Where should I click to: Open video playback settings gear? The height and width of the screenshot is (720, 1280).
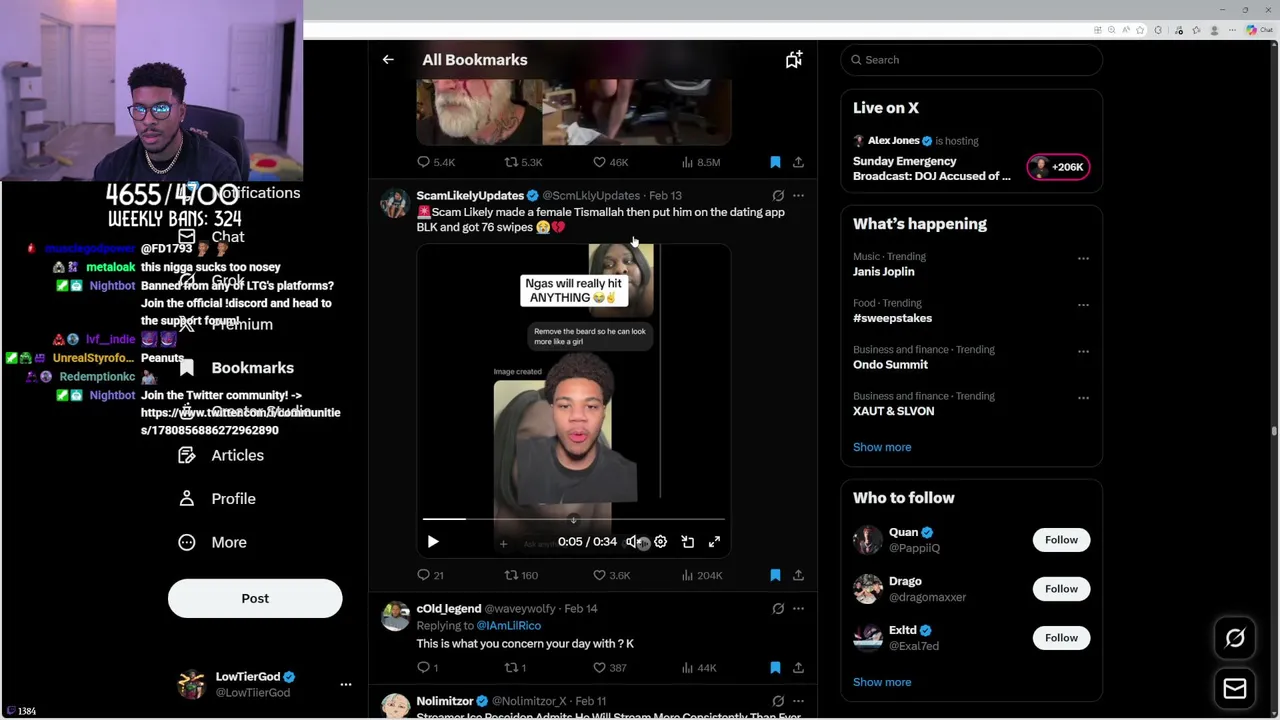660,542
